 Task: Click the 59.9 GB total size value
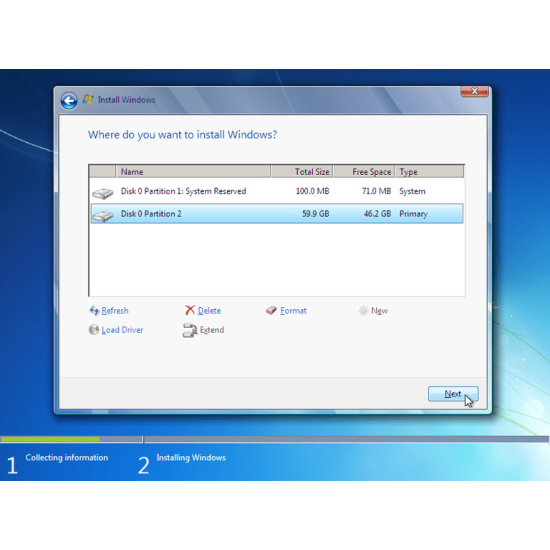click(x=315, y=214)
